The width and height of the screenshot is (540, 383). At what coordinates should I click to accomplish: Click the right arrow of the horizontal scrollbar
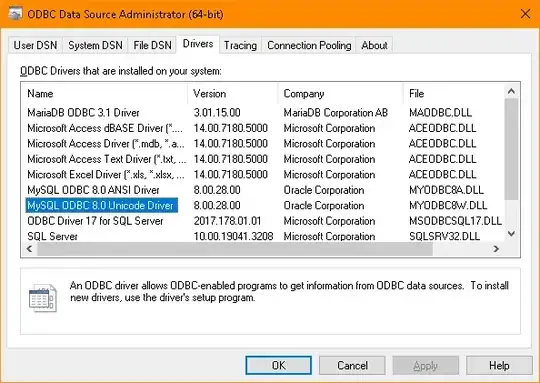496,249
